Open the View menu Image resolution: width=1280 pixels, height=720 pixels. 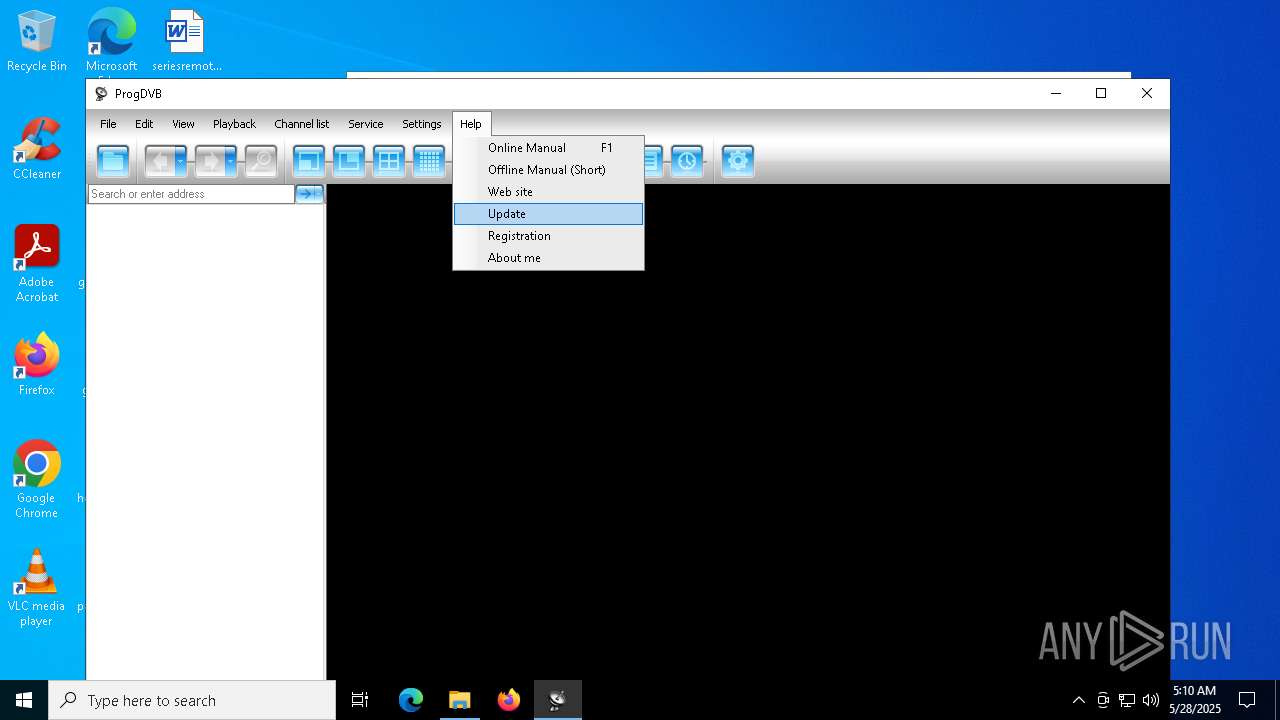183,124
